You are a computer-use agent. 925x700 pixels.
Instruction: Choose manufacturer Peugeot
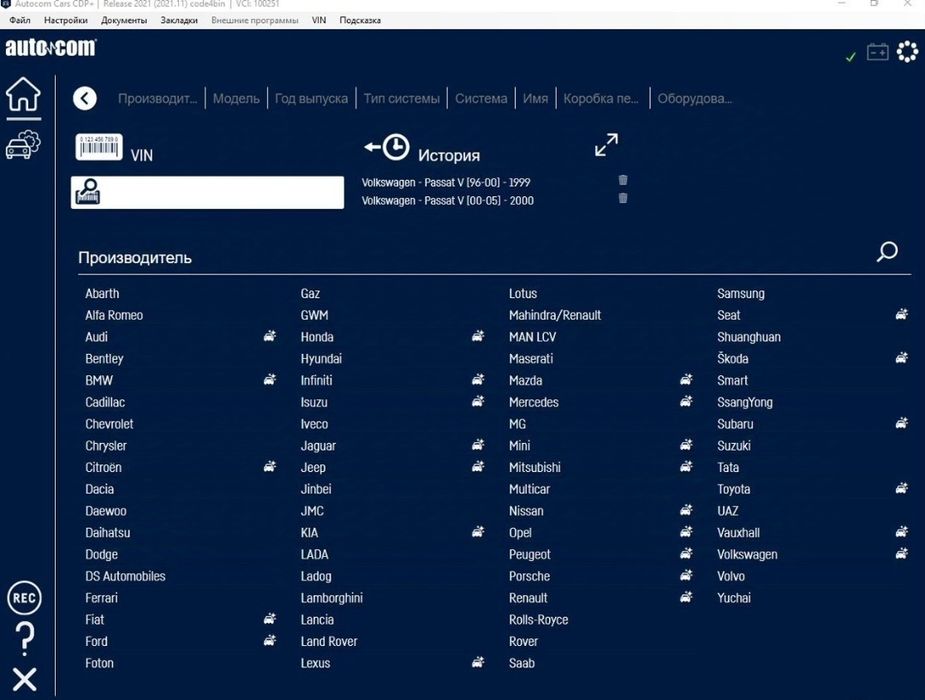tap(530, 554)
